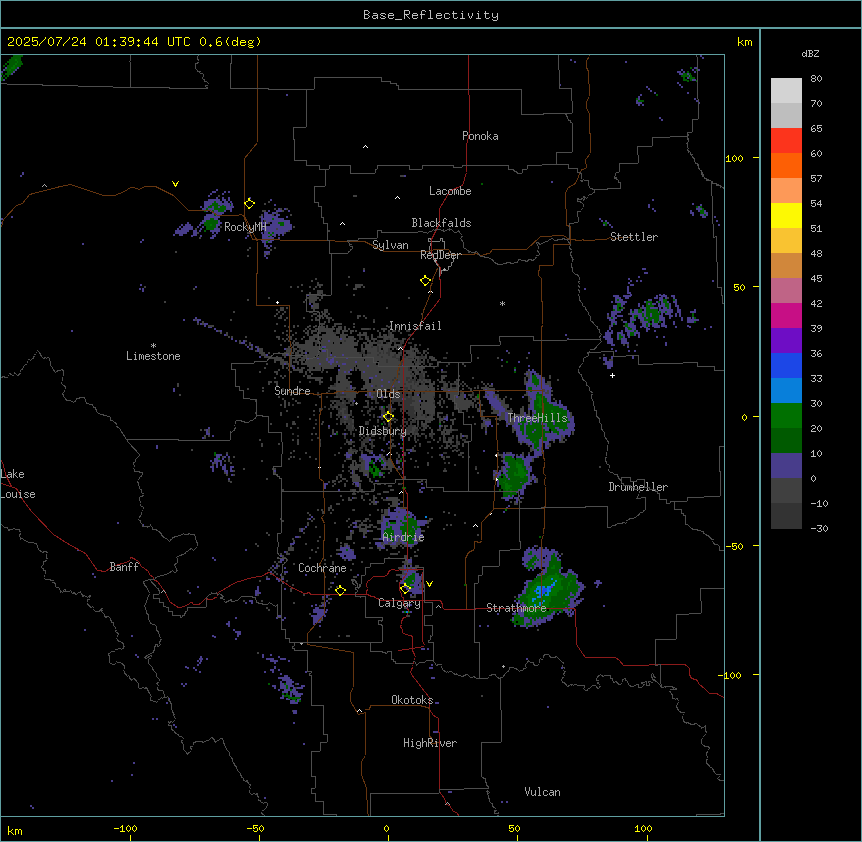Click the yellow v marker east of Calgary
The width and height of the screenshot is (862, 842).
point(429,584)
